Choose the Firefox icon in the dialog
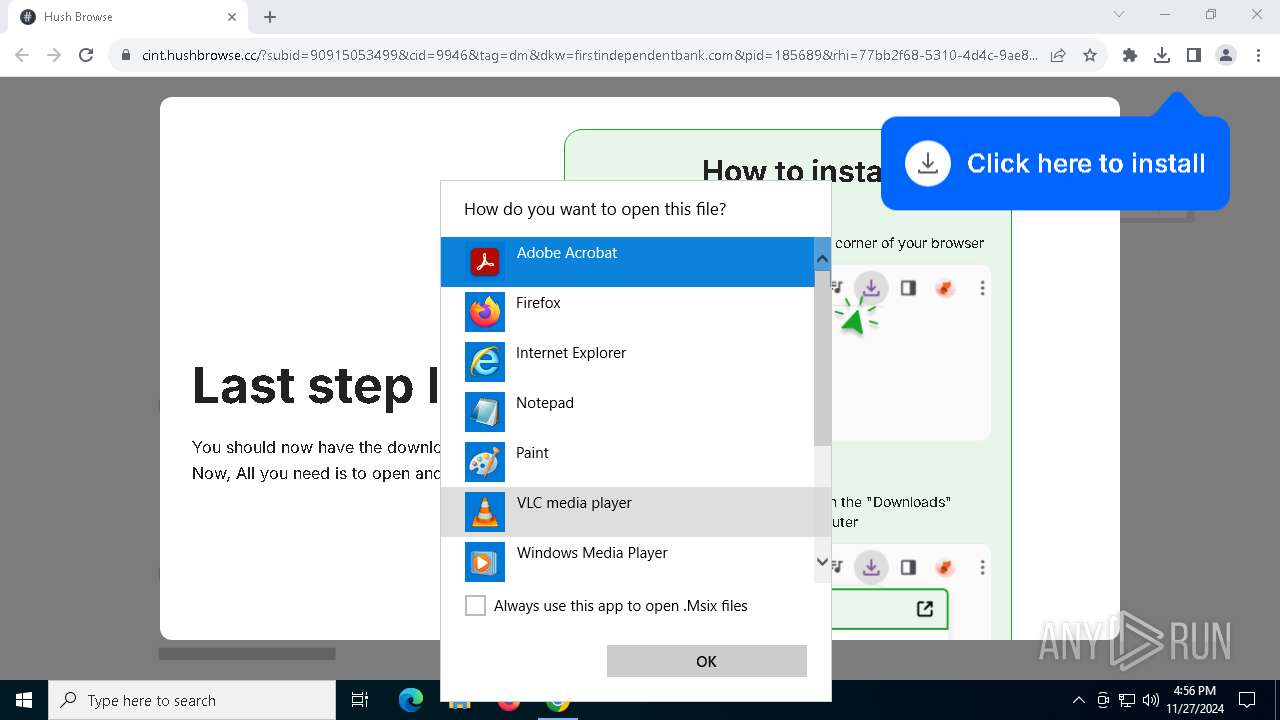1280x720 pixels. click(485, 312)
